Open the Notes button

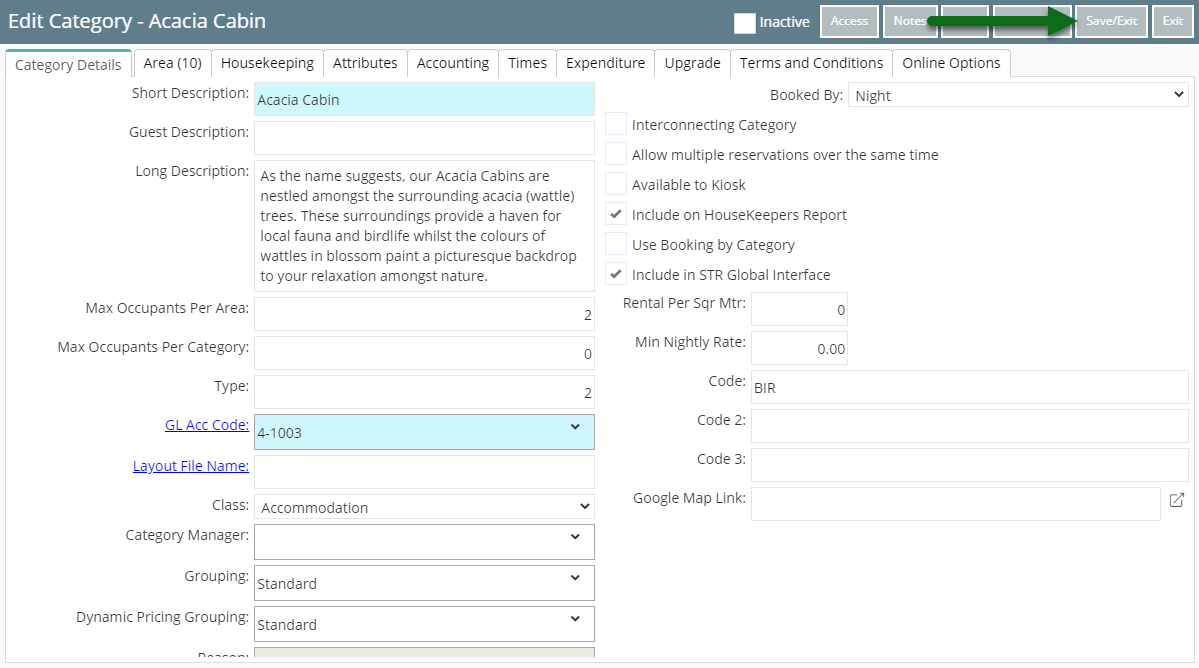pyautogui.click(x=909, y=21)
